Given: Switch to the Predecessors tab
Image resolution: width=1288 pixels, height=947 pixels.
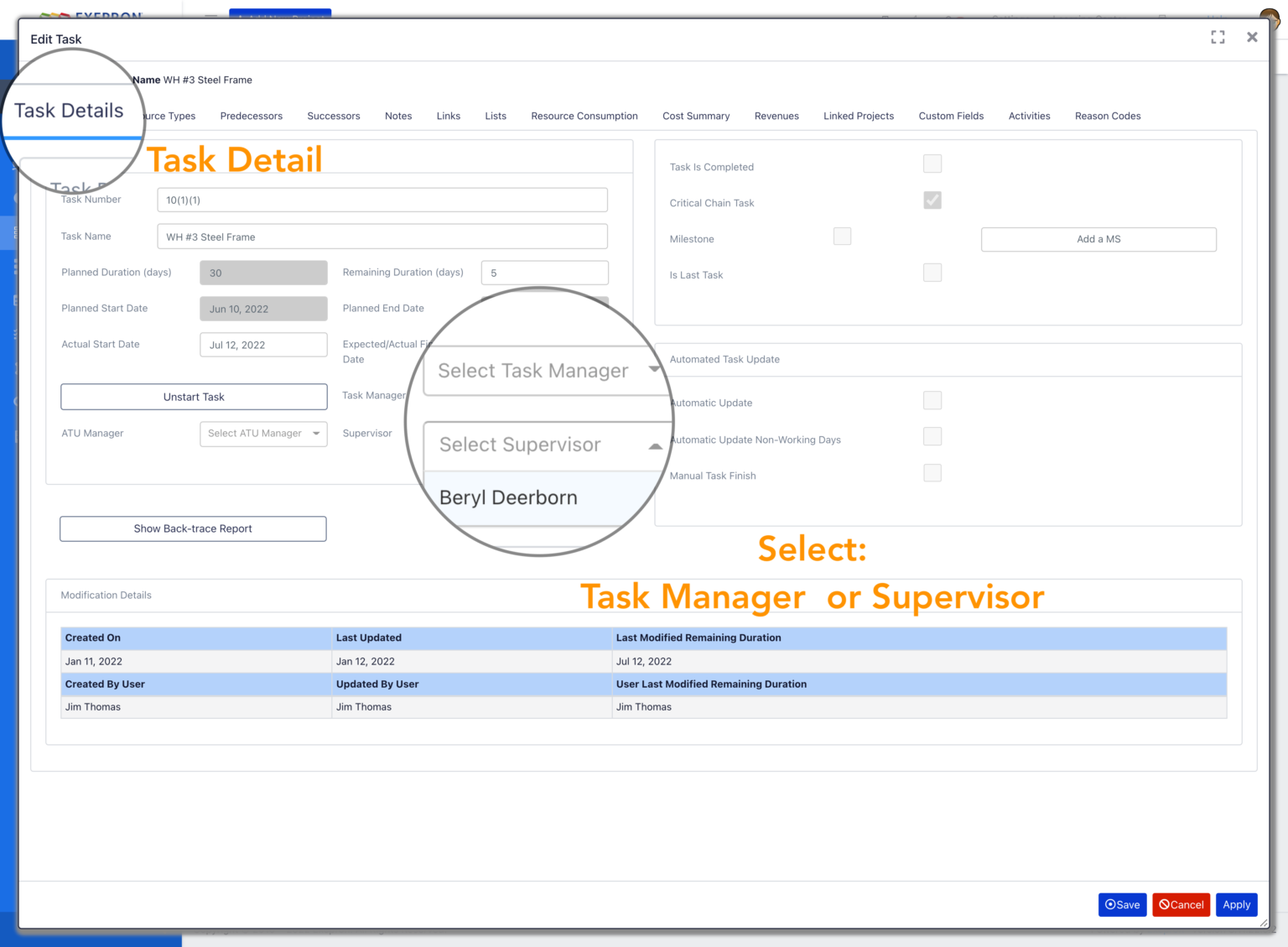Looking at the screenshot, I should click(x=252, y=116).
